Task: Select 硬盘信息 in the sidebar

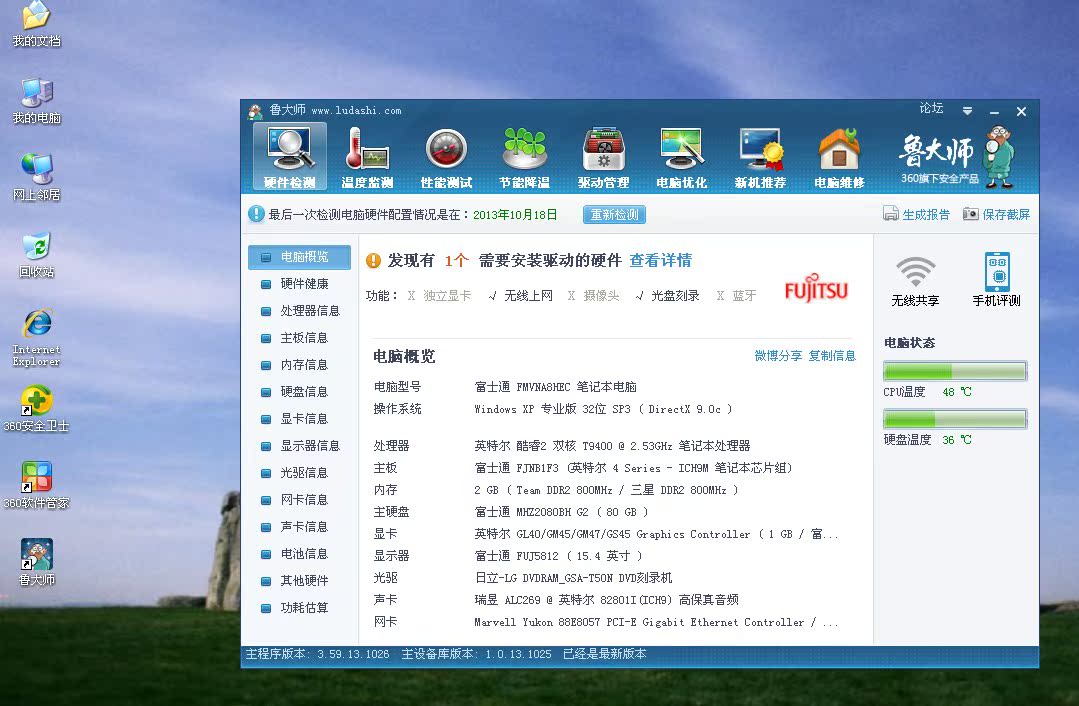Action: click(x=299, y=392)
